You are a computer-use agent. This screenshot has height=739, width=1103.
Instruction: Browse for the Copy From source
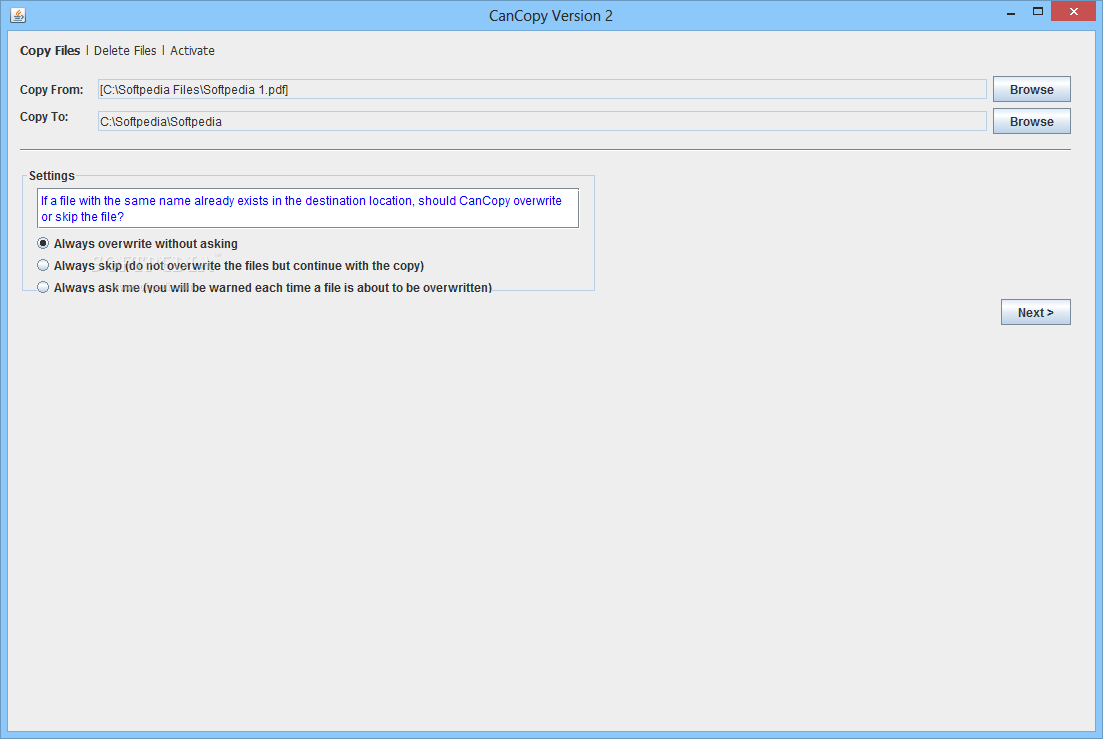1031,89
